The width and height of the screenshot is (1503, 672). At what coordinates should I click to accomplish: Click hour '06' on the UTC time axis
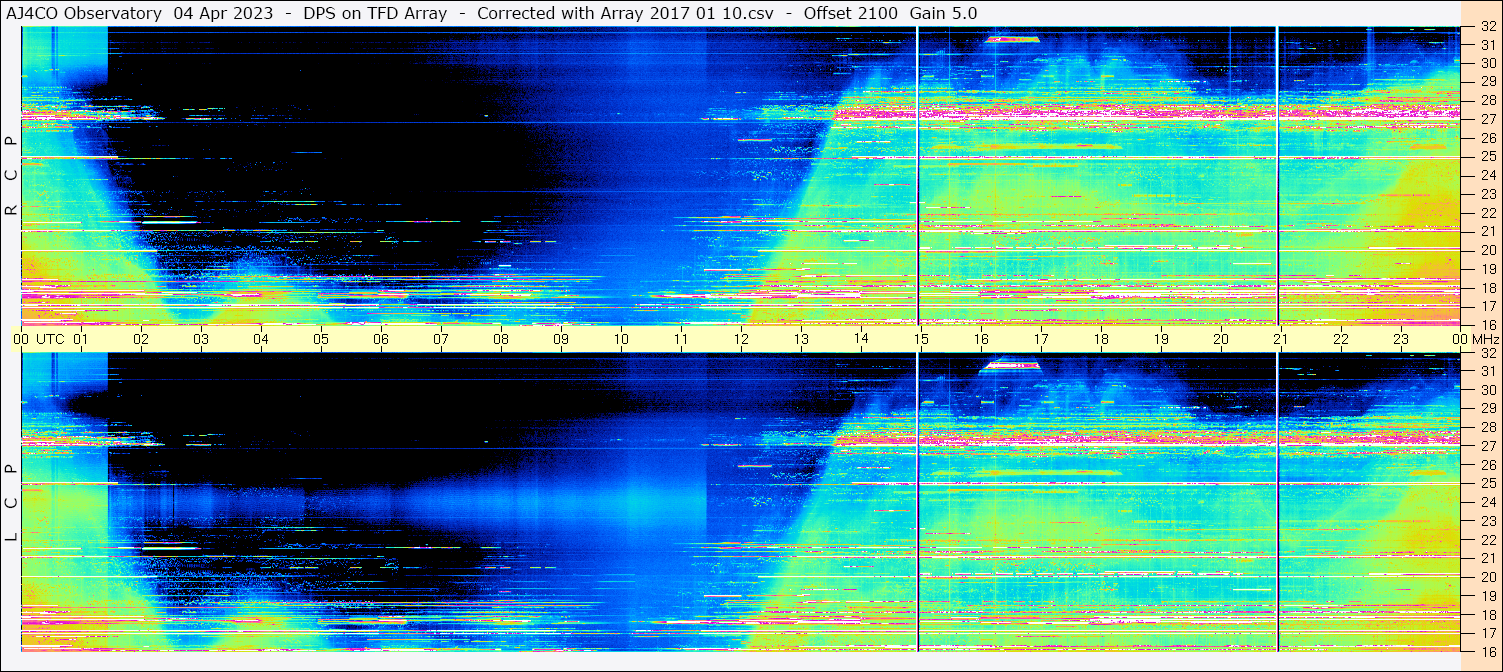pyautogui.click(x=381, y=339)
